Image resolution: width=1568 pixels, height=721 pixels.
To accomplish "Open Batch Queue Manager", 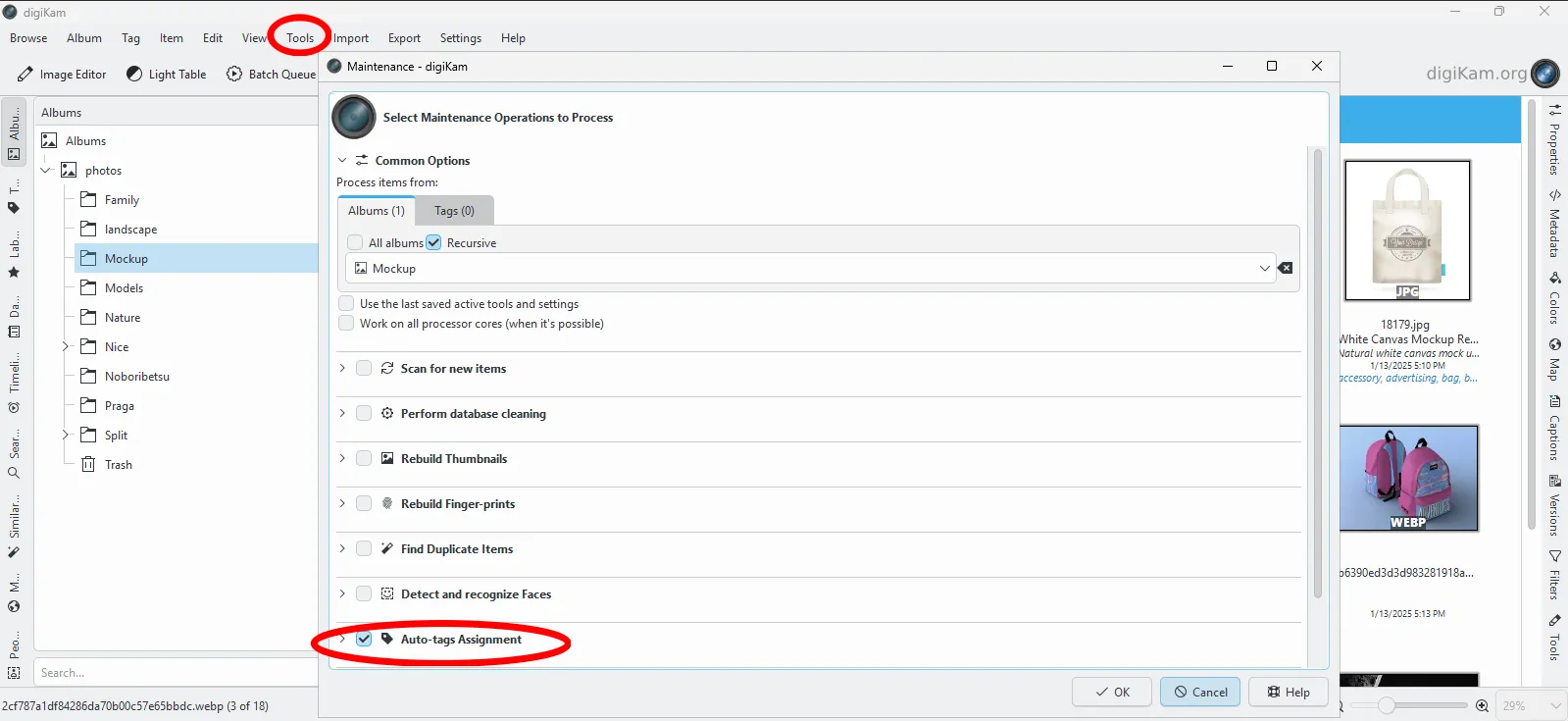I will (272, 75).
